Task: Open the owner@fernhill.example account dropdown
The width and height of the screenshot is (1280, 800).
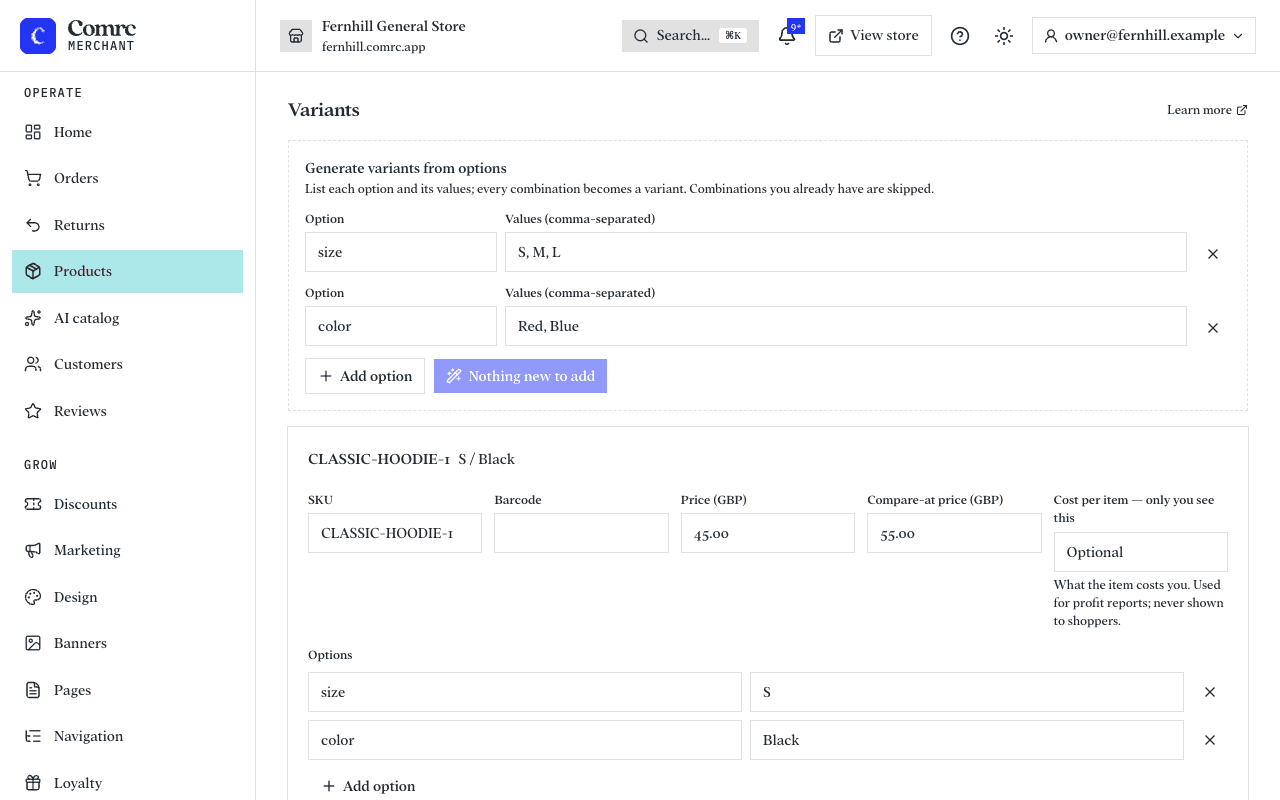Action: pyautogui.click(x=1144, y=36)
